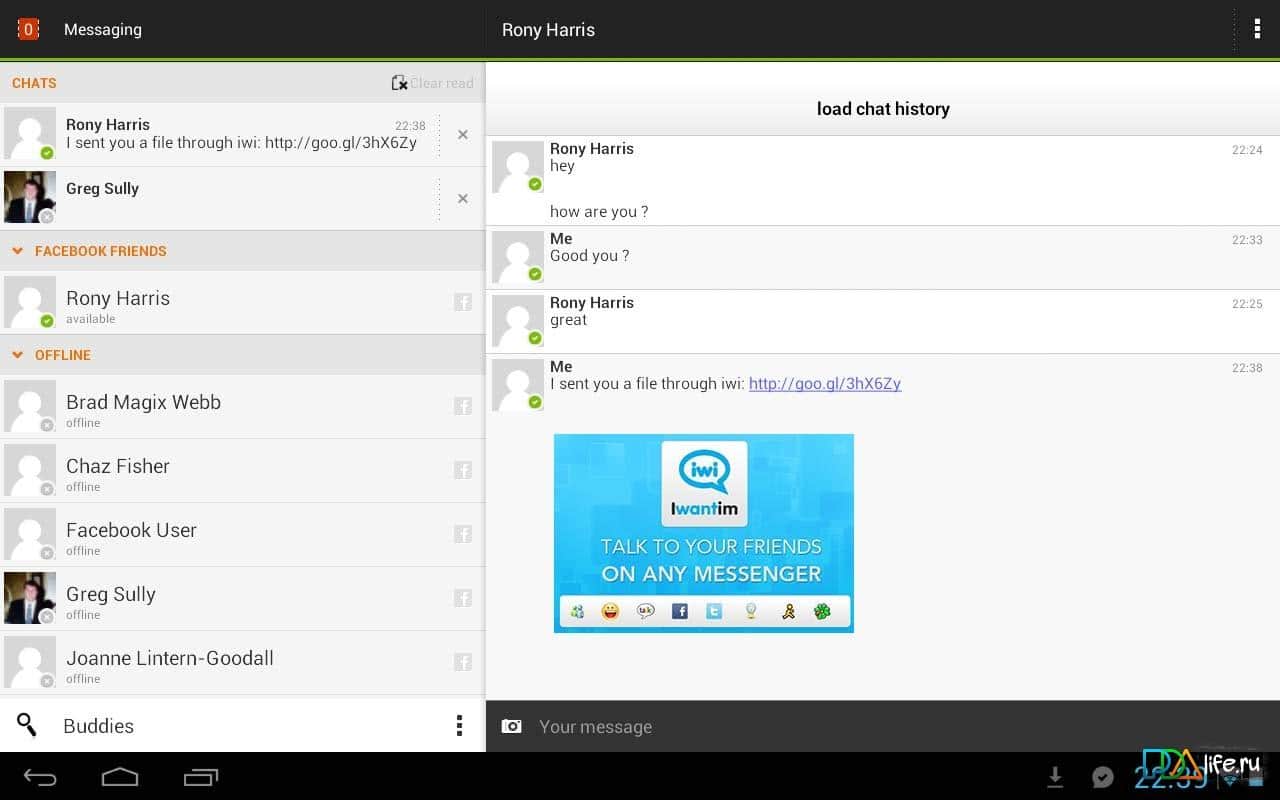
Task: Collapse the Facebook Friends group
Action: coord(18,251)
